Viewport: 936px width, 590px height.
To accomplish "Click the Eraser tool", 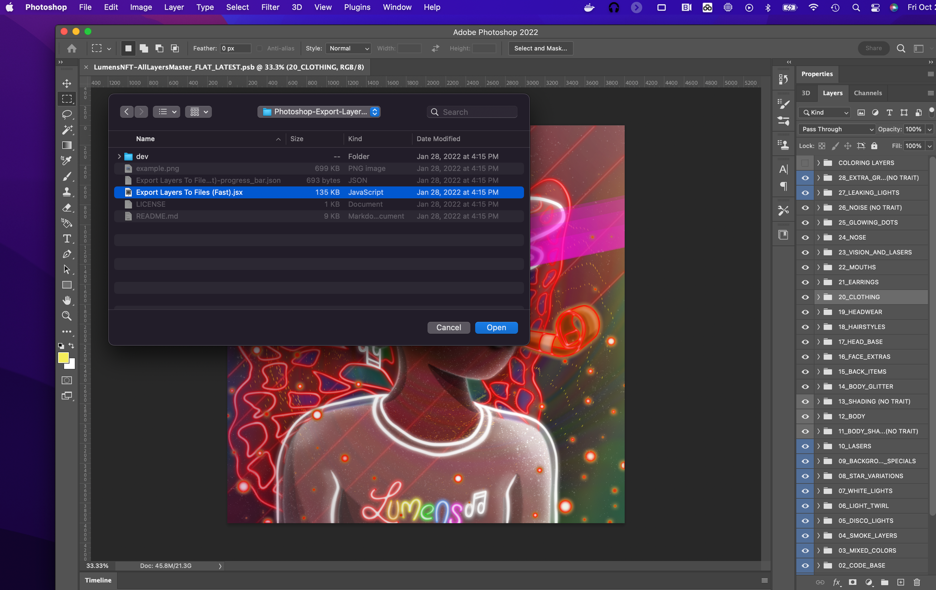I will 67,208.
